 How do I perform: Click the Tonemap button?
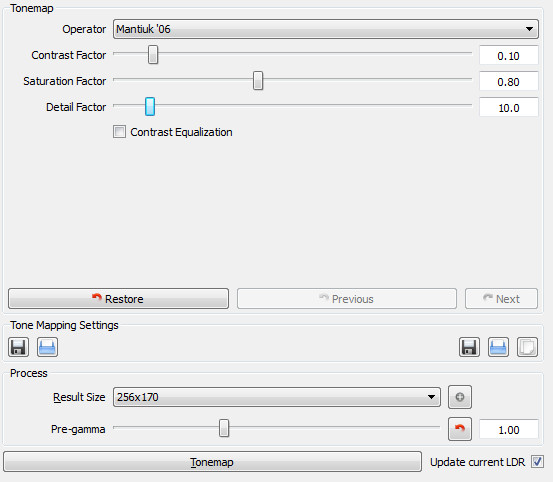pyautogui.click(x=213, y=462)
